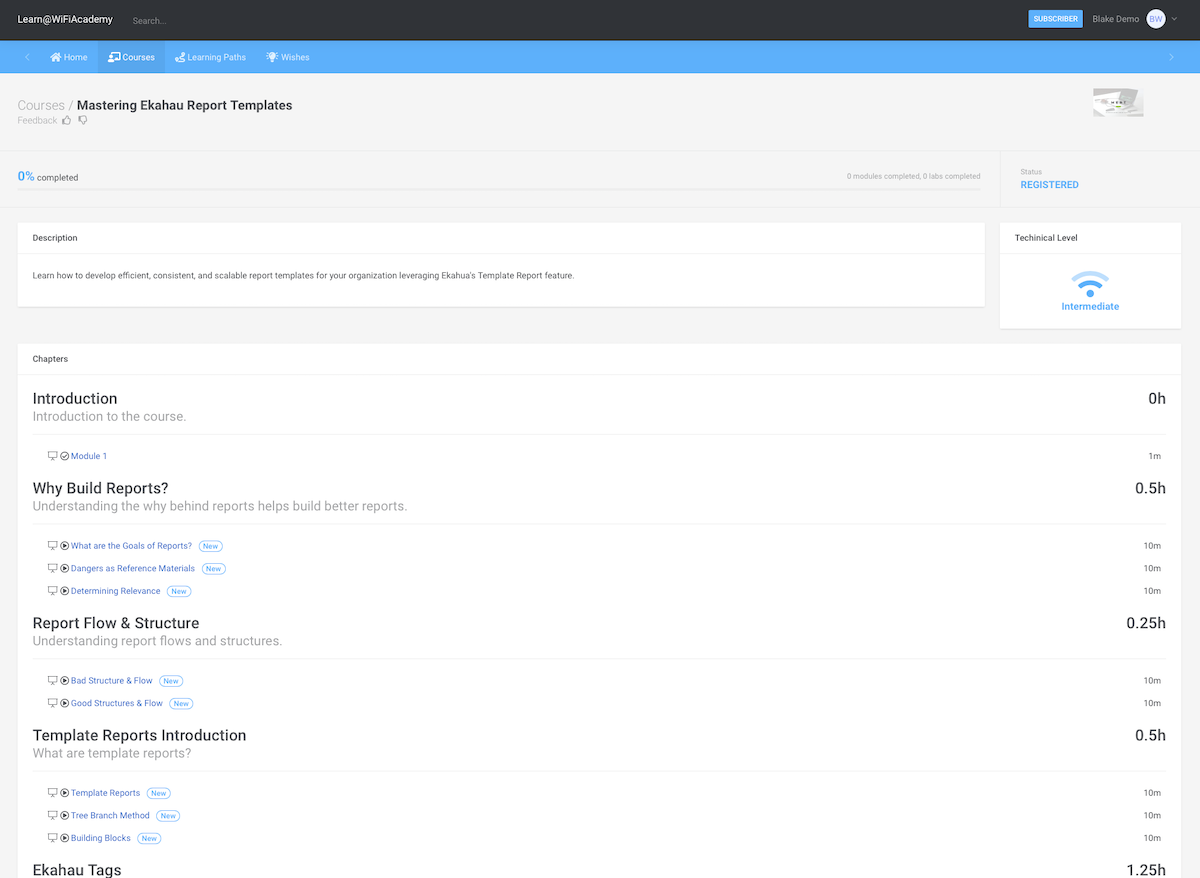Click the completed check icon beside Module 1
The image size is (1200, 878).
(x=65, y=456)
